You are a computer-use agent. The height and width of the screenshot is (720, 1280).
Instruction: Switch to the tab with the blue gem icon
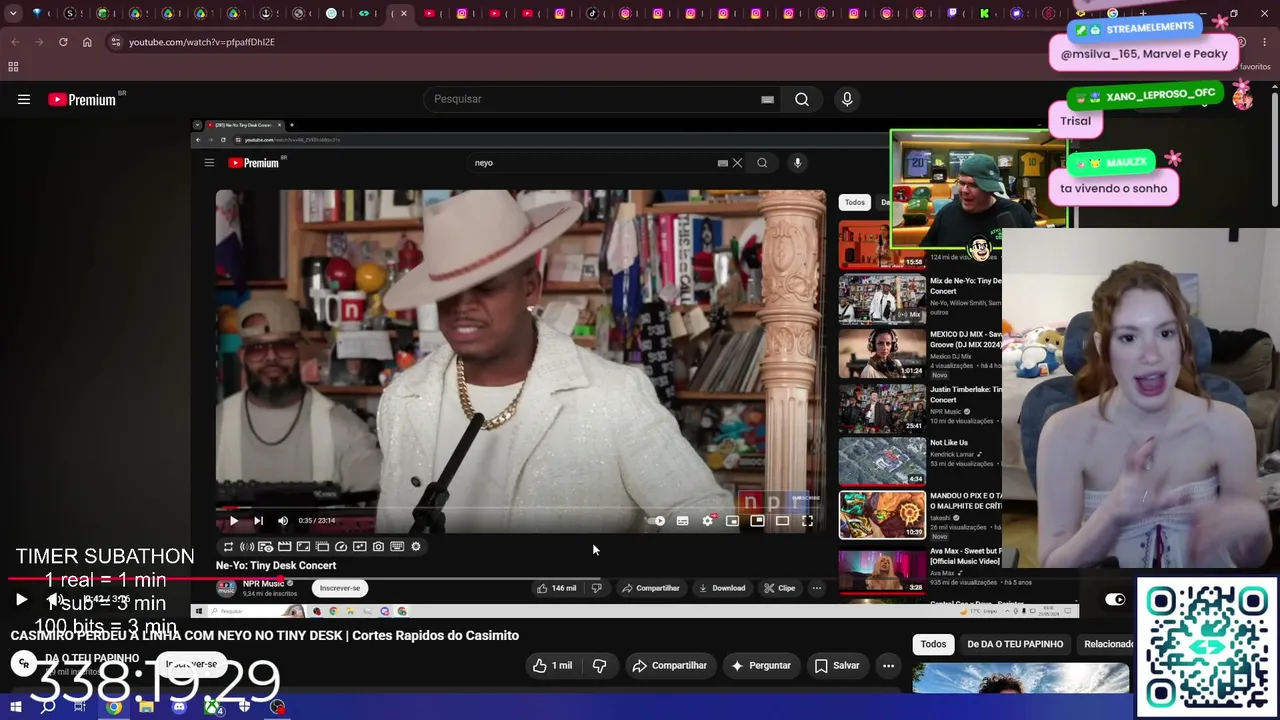[38, 13]
